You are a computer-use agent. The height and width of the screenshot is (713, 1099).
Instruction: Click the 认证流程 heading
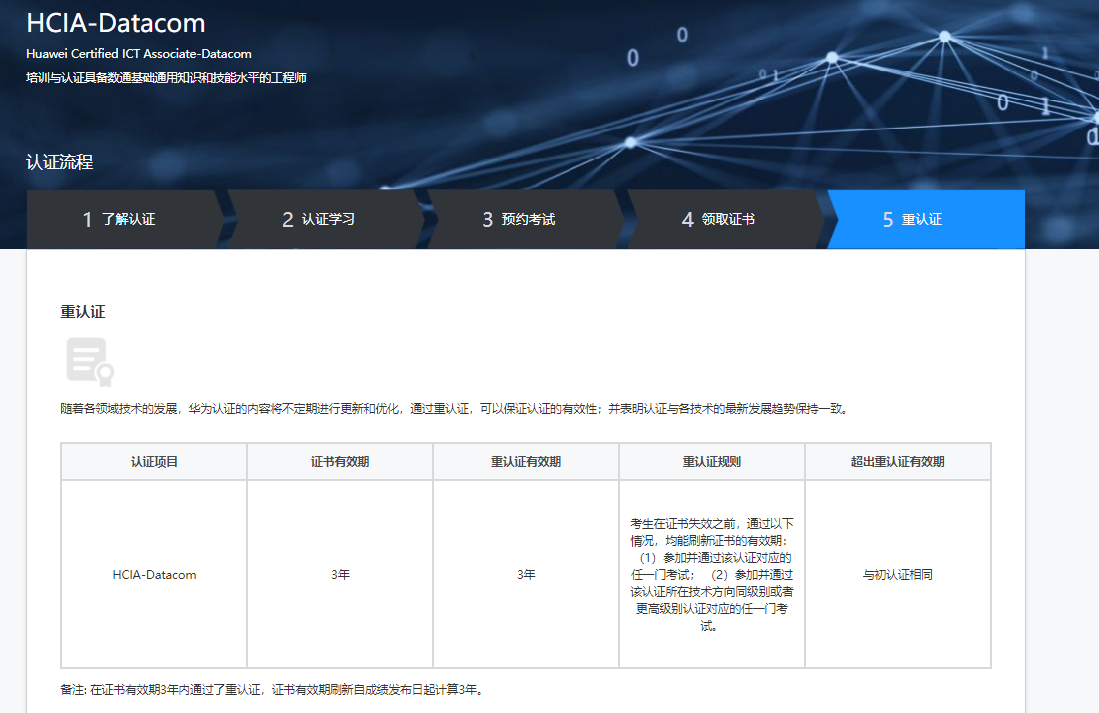tap(60, 162)
